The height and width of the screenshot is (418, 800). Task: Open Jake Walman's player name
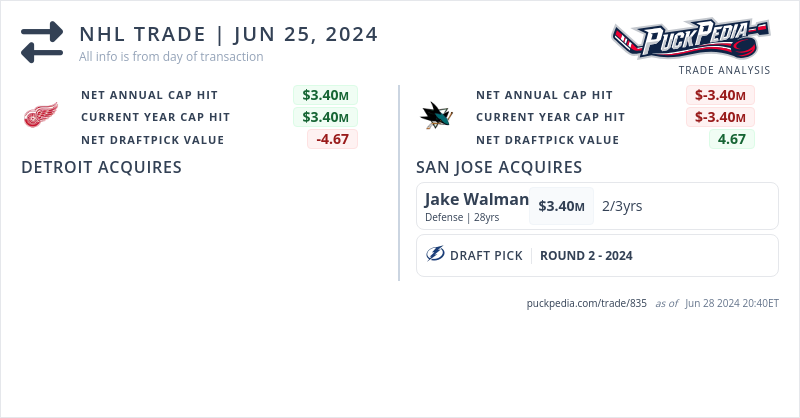[476, 200]
